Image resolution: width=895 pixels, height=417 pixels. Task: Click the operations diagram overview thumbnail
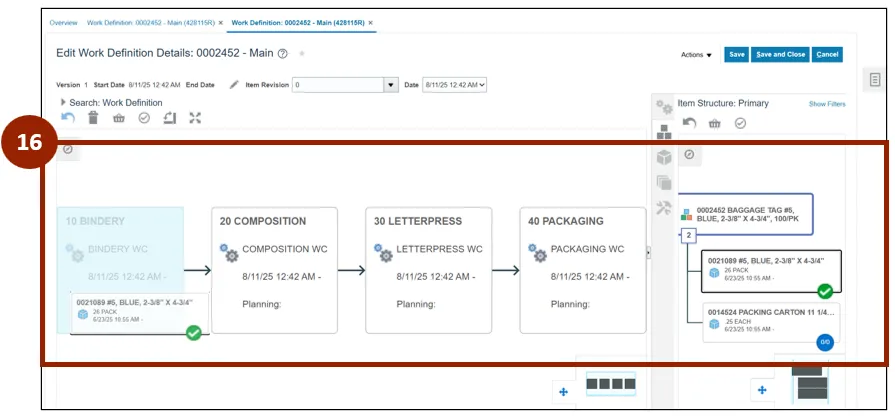(x=611, y=384)
